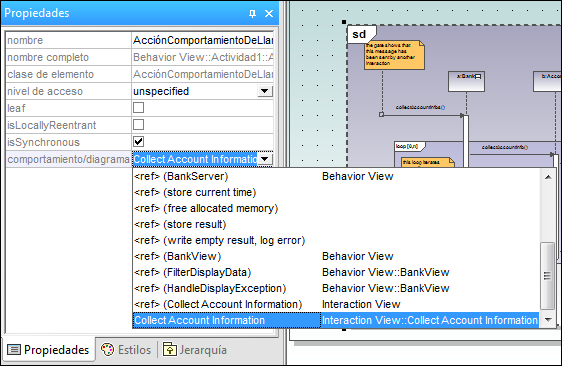Enable the isLocallyReentrant checkbox
The image size is (562, 366).
[x=138, y=124]
